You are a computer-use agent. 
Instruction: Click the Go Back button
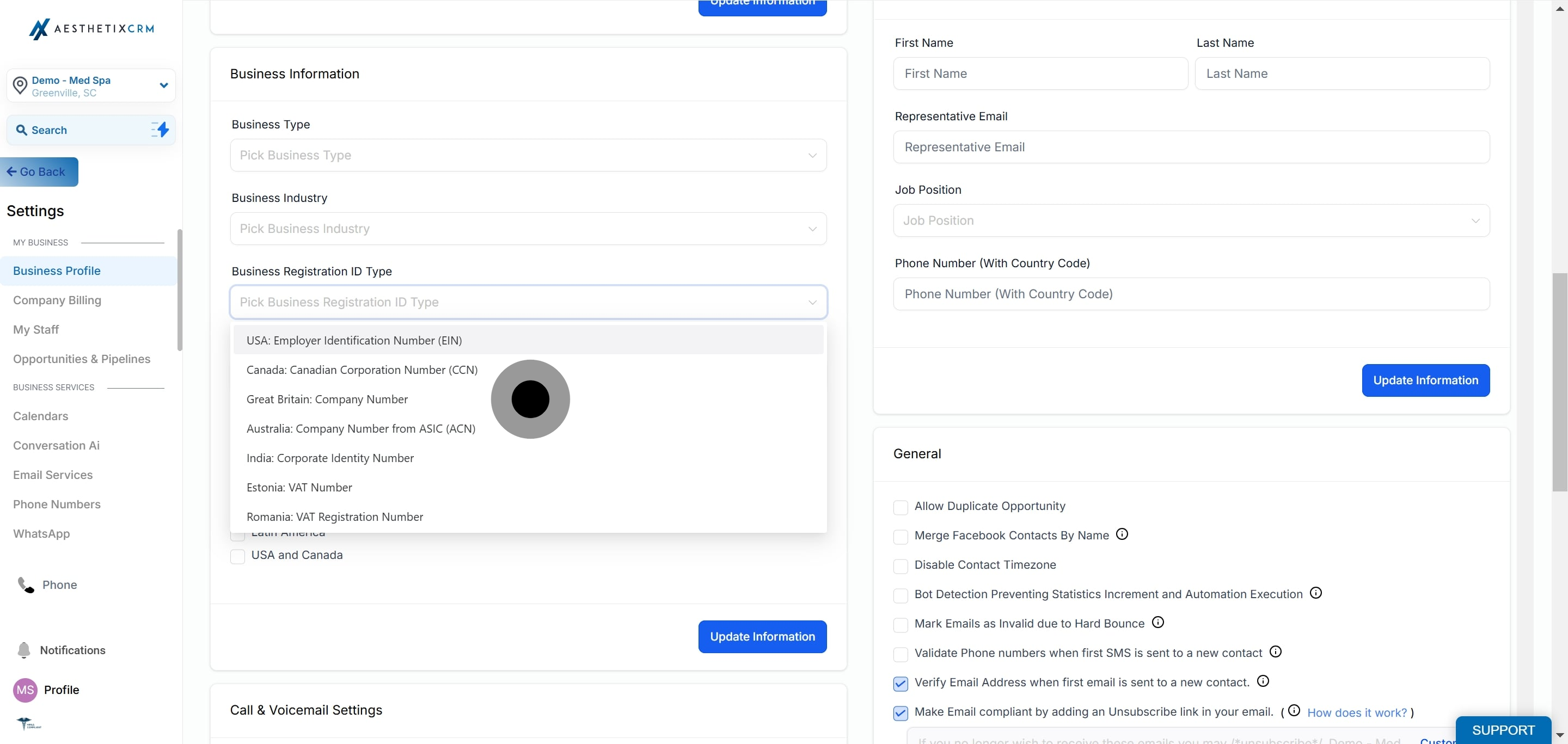click(x=39, y=171)
